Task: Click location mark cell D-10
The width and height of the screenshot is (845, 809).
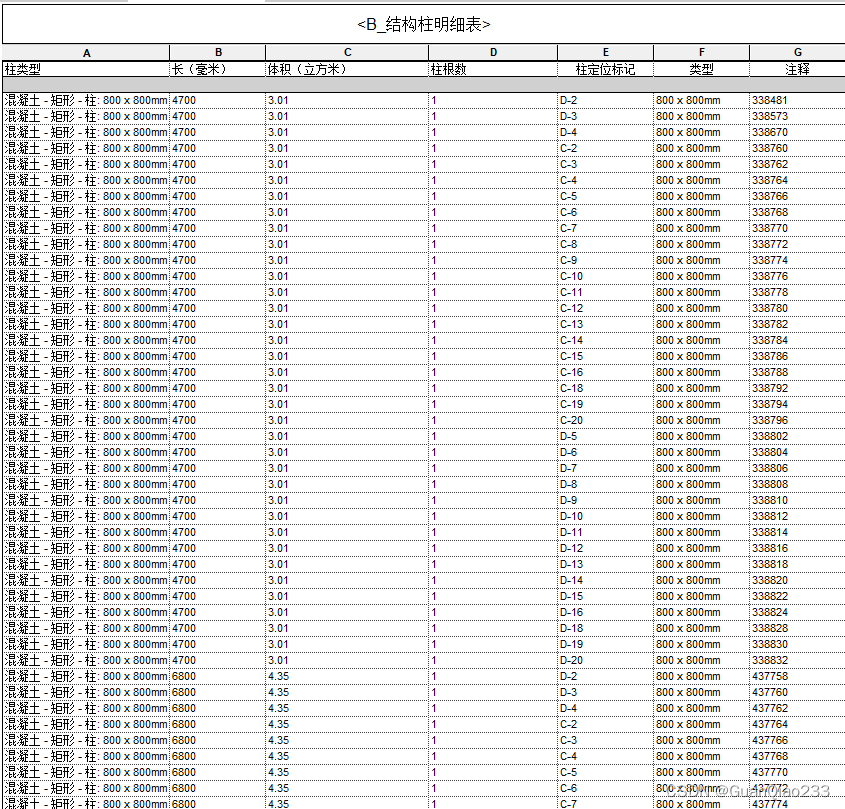Action: tap(606, 516)
